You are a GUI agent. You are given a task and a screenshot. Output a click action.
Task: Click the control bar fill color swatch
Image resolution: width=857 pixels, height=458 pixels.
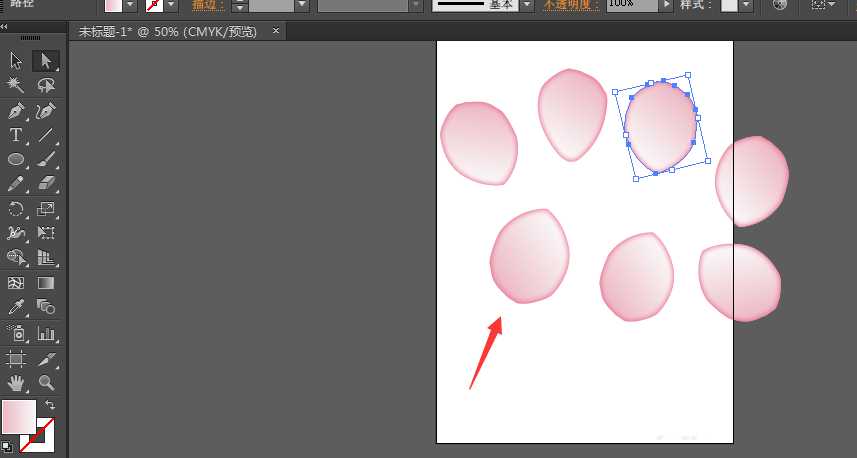tap(113, 4)
